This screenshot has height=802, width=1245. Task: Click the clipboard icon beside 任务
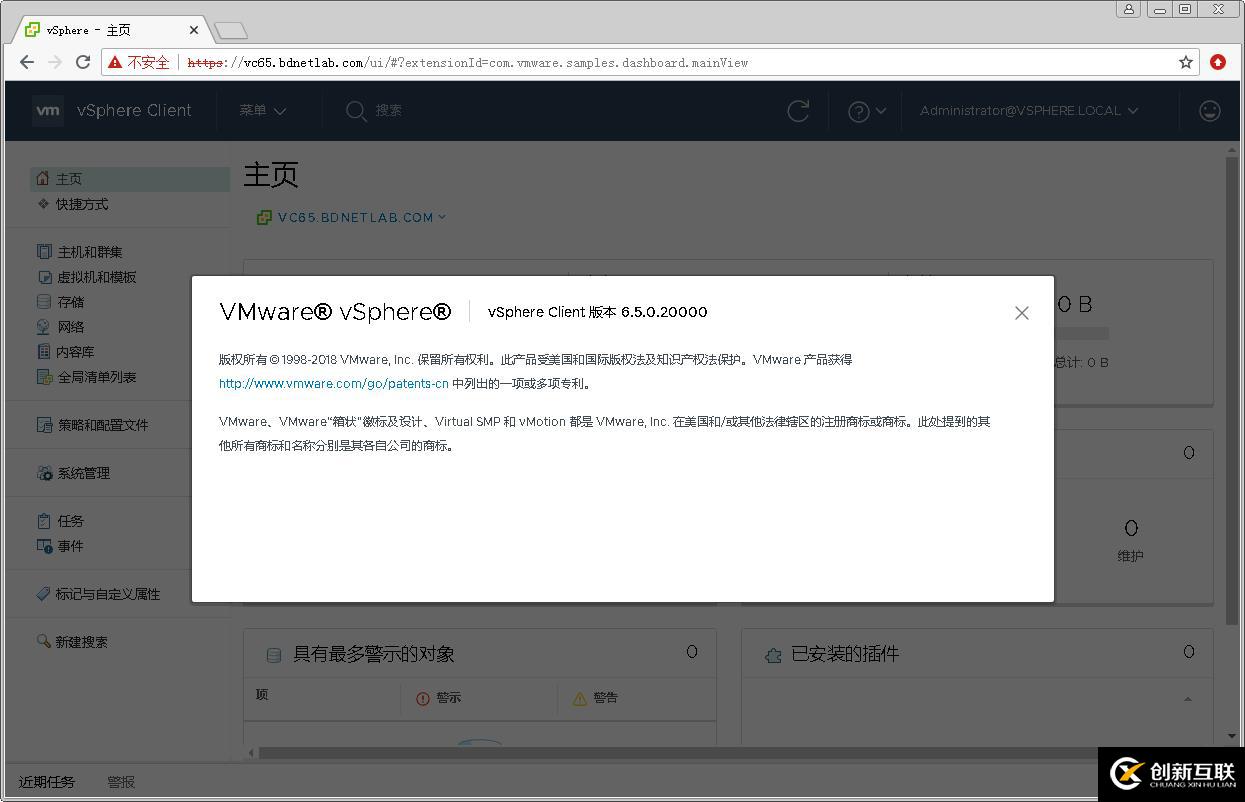(44, 521)
